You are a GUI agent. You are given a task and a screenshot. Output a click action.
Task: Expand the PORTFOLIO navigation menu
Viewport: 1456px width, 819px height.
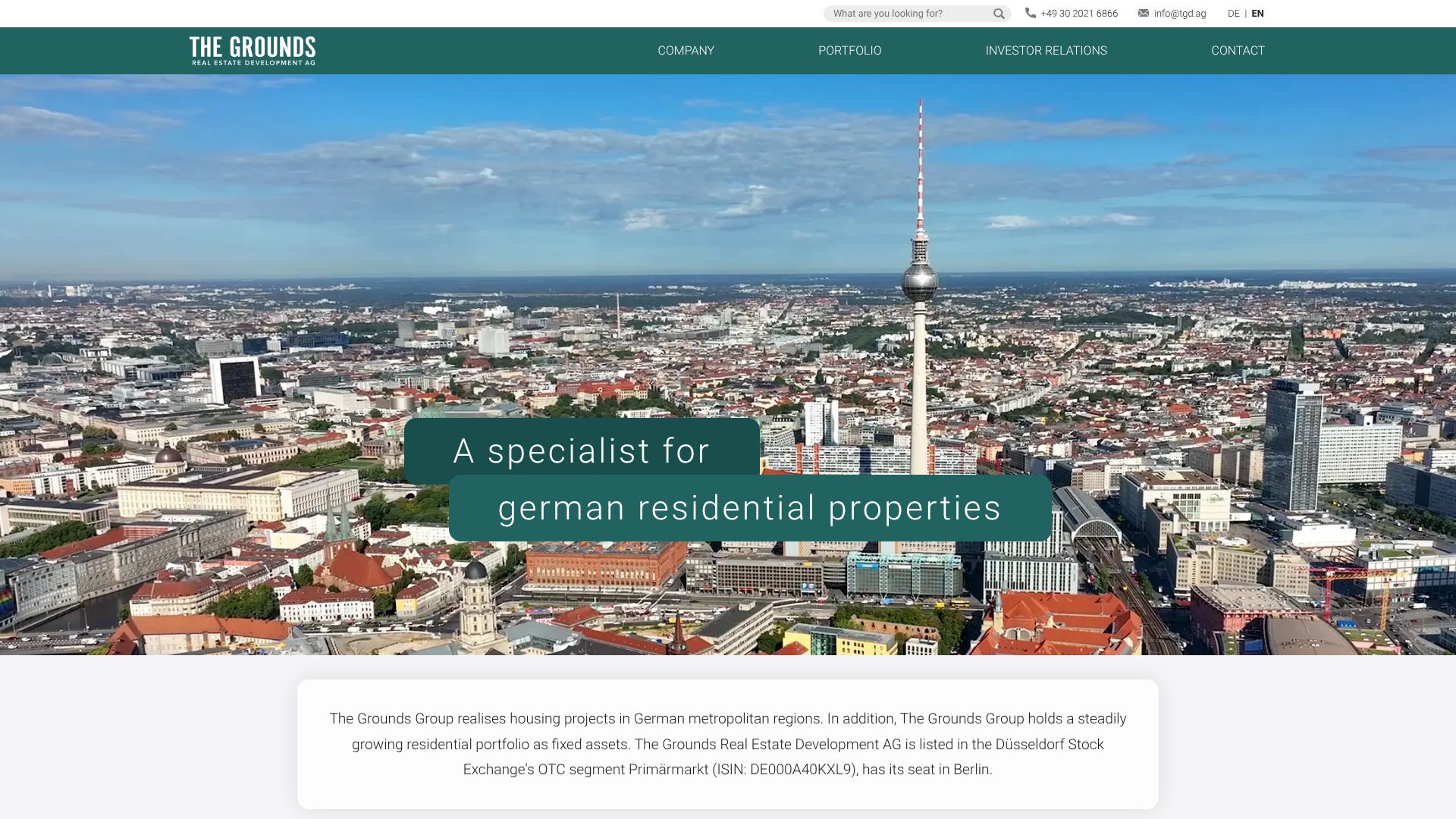pos(849,51)
